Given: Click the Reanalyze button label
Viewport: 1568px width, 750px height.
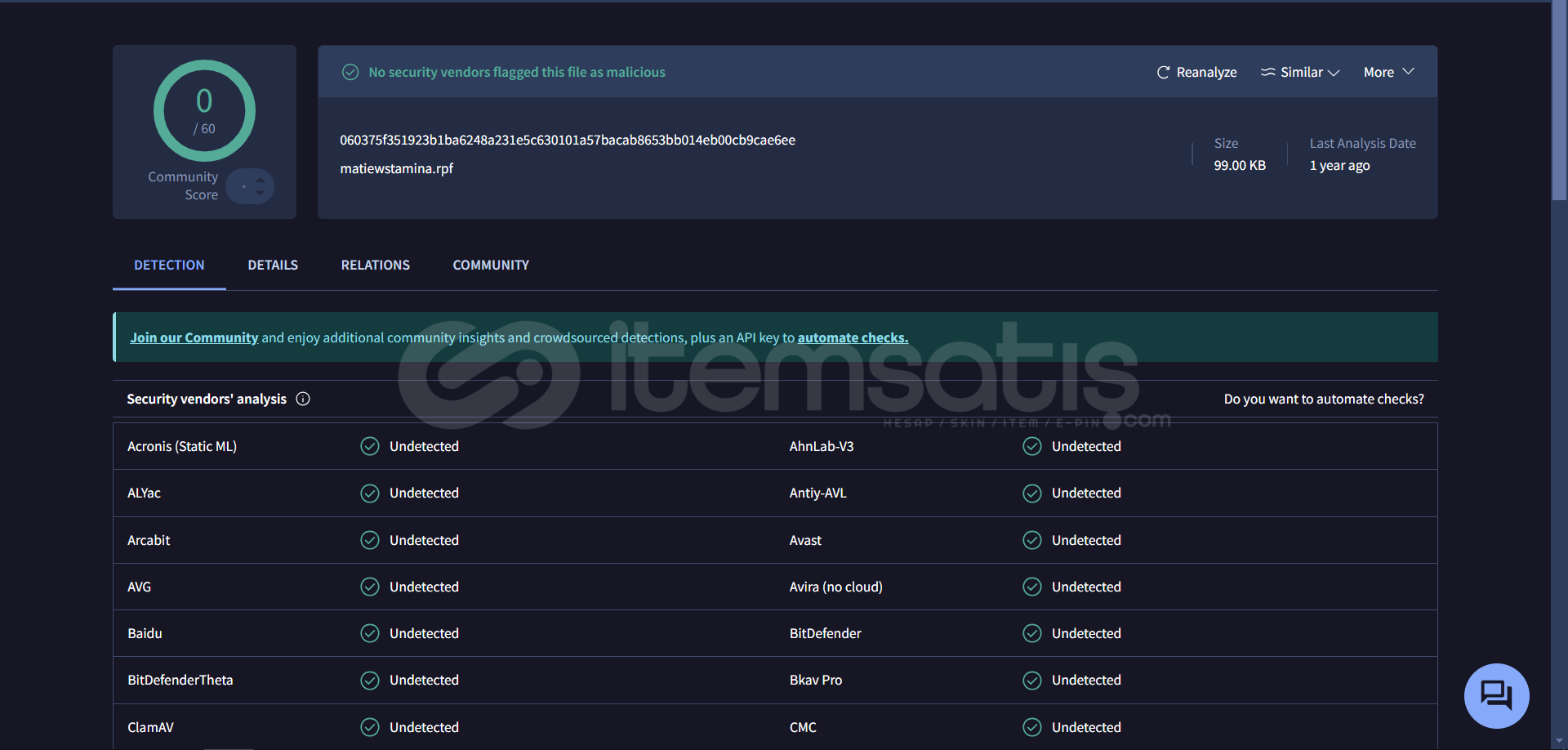Looking at the screenshot, I should pos(1206,73).
